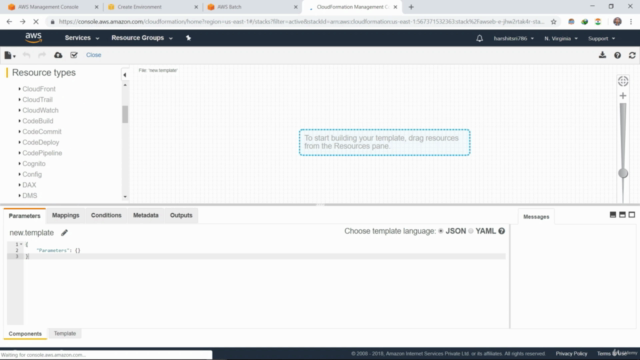Switch to the Components bottom tab
Screen dimensions: 640x360
coord(25,333)
